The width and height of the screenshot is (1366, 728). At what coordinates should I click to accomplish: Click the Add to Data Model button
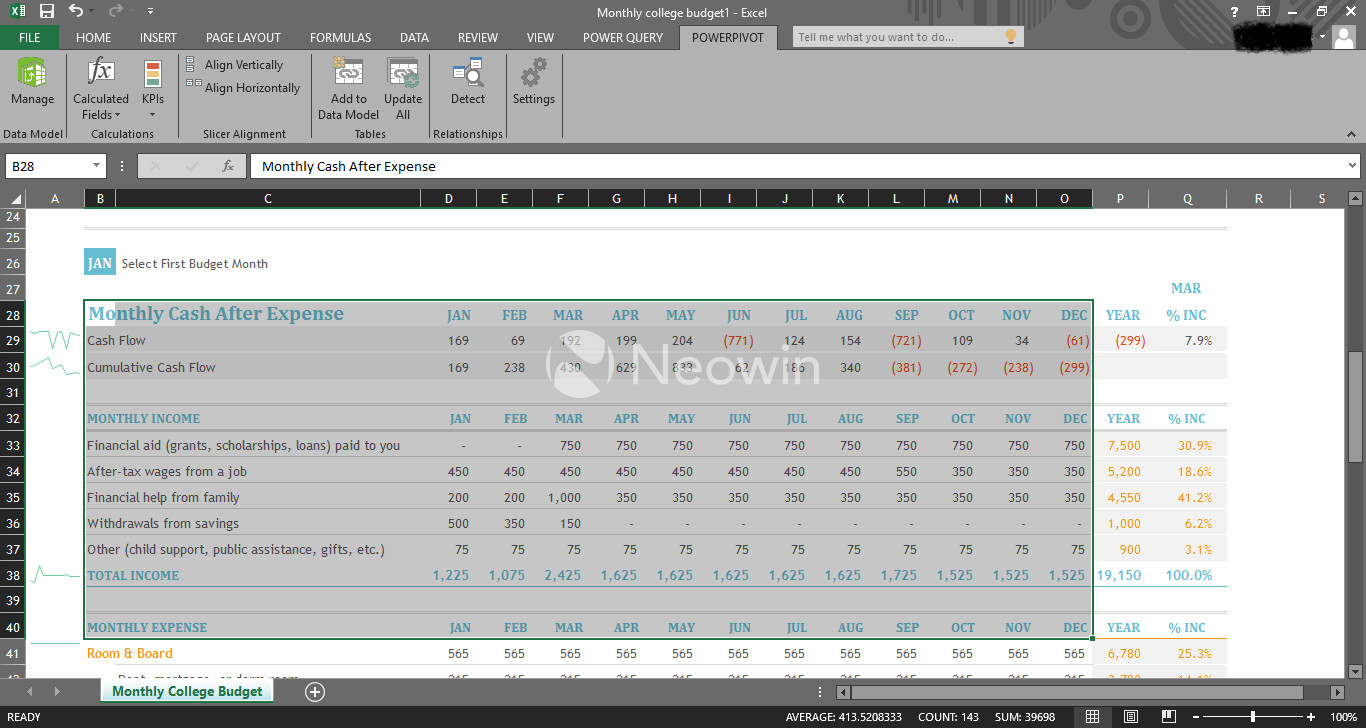point(348,89)
